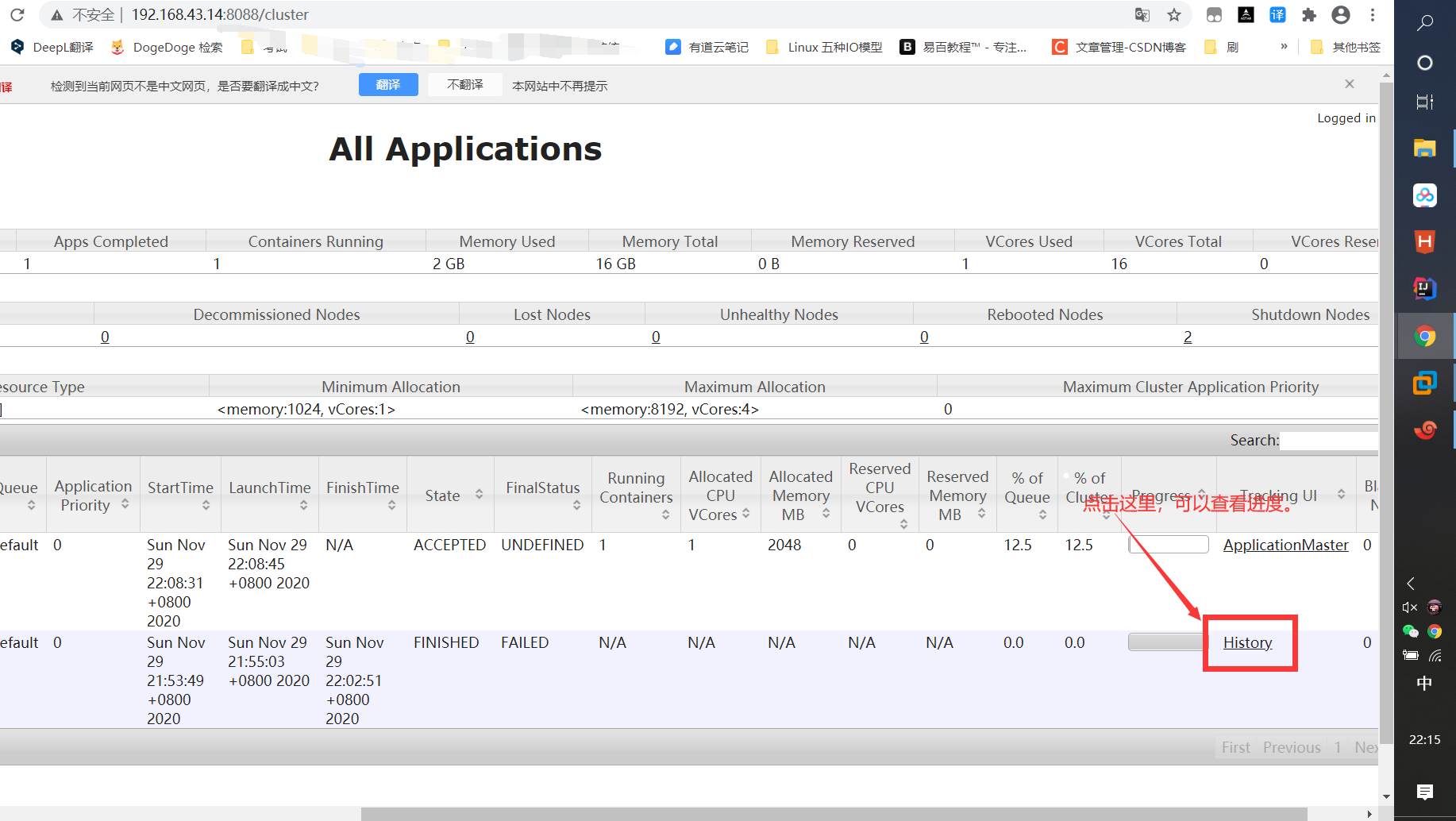1456x821 pixels.
Task: Switch to Chrome on the taskbar
Action: click(1425, 337)
